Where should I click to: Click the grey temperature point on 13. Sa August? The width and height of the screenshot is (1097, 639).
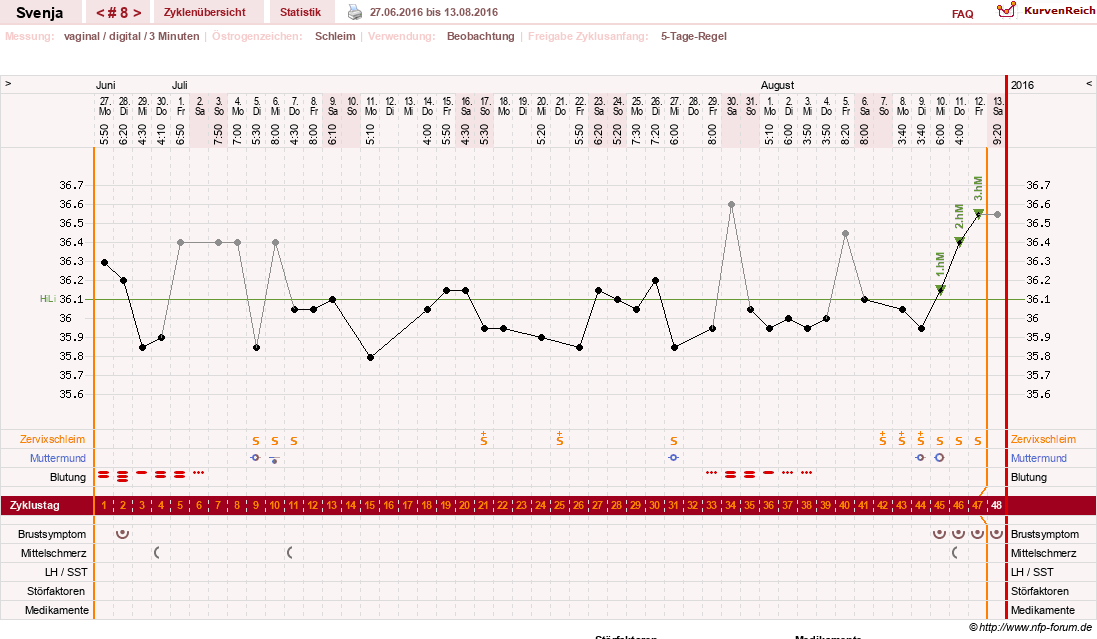click(997, 214)
